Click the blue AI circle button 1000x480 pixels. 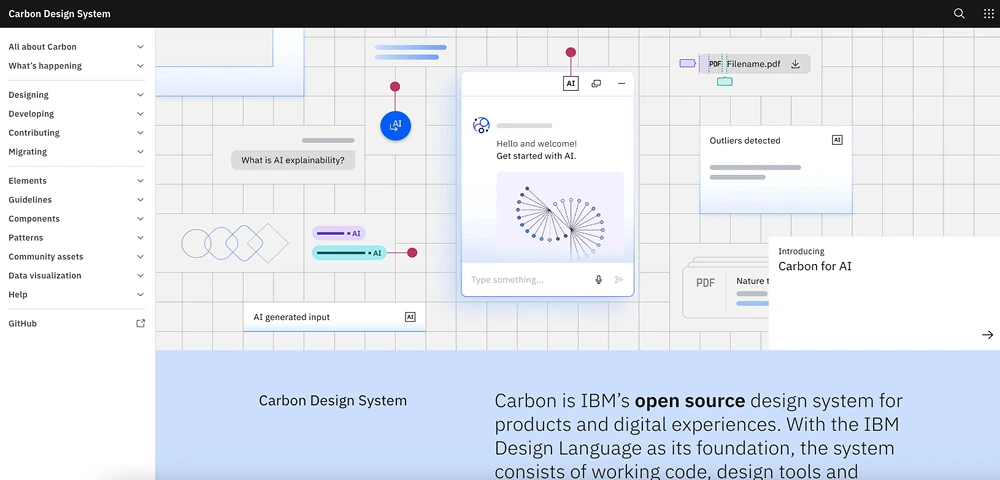coord(395,126)
